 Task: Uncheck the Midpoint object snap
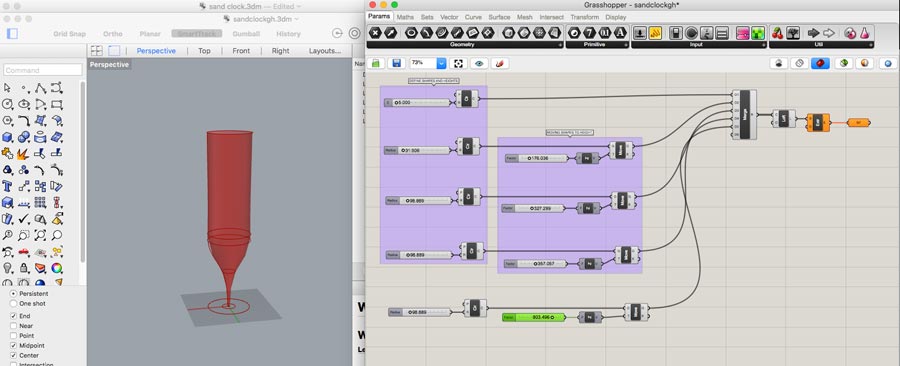[x=14, y=346]
